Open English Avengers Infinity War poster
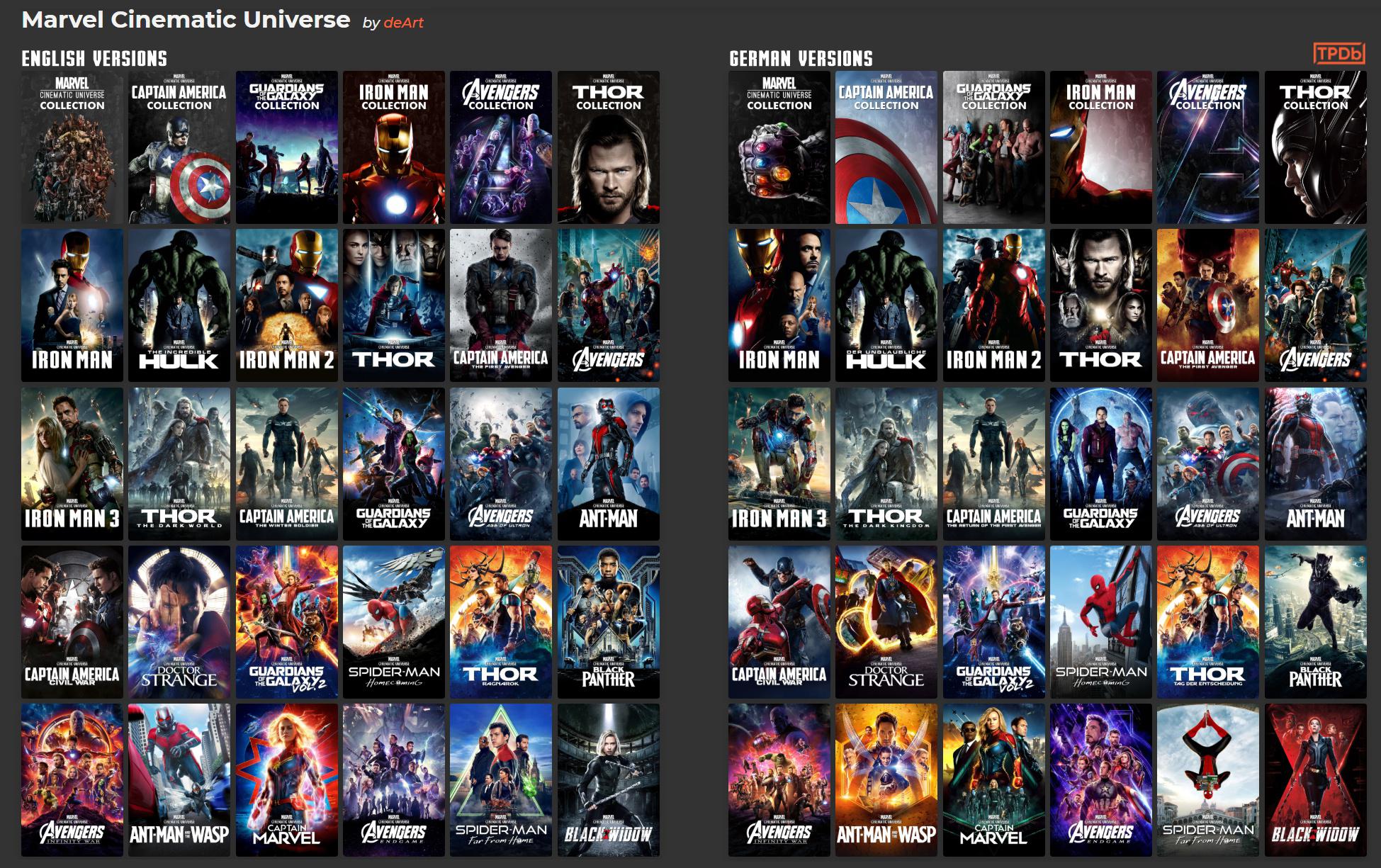This screenshot has height=868, width=1381. click(72, 780)
